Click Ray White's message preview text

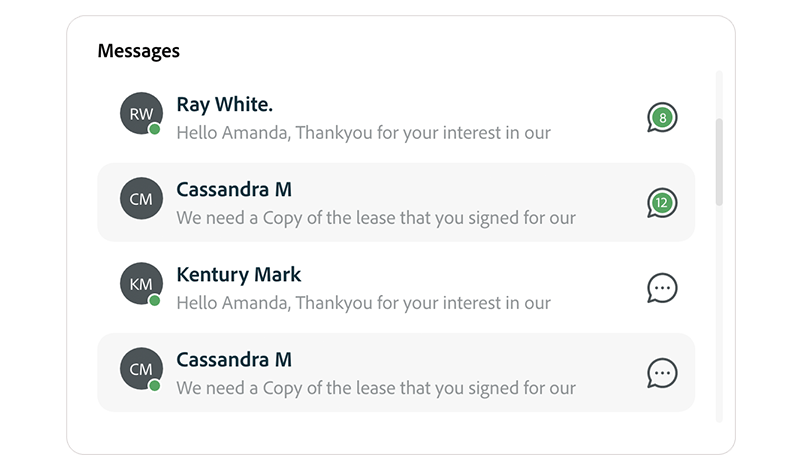click(x=363, y=132)
